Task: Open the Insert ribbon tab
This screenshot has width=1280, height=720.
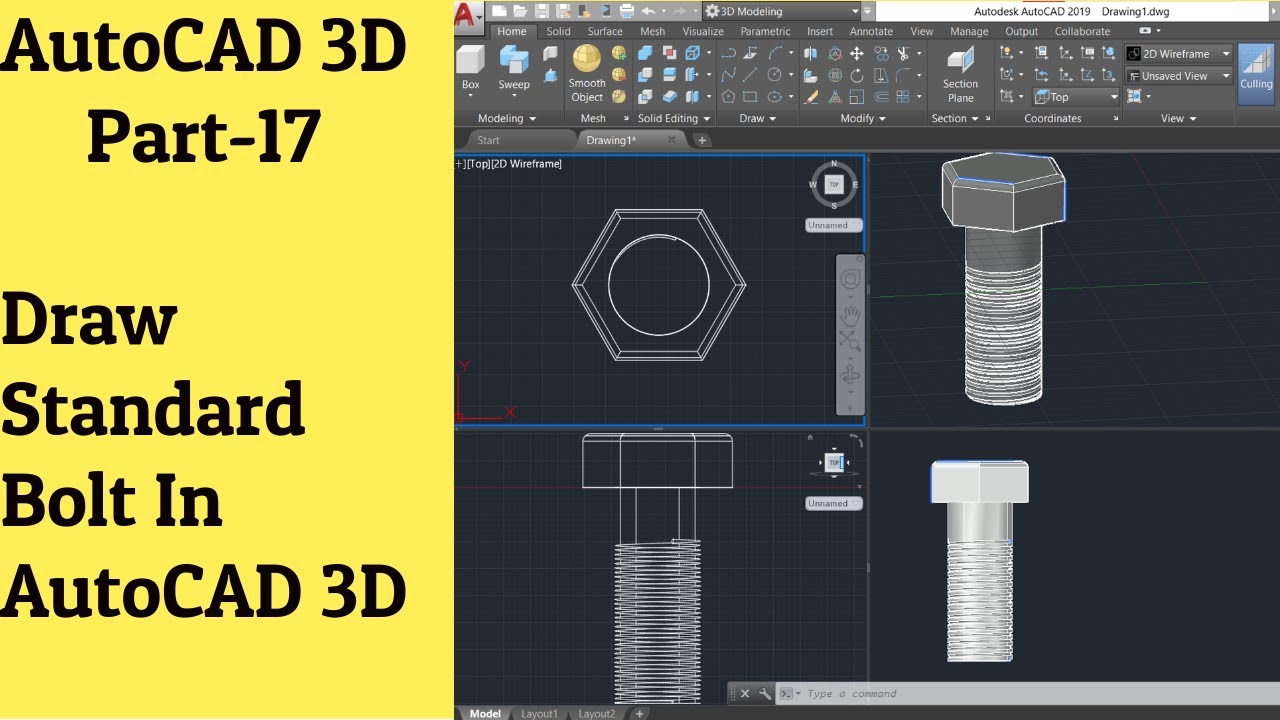Action: [820, 31]
